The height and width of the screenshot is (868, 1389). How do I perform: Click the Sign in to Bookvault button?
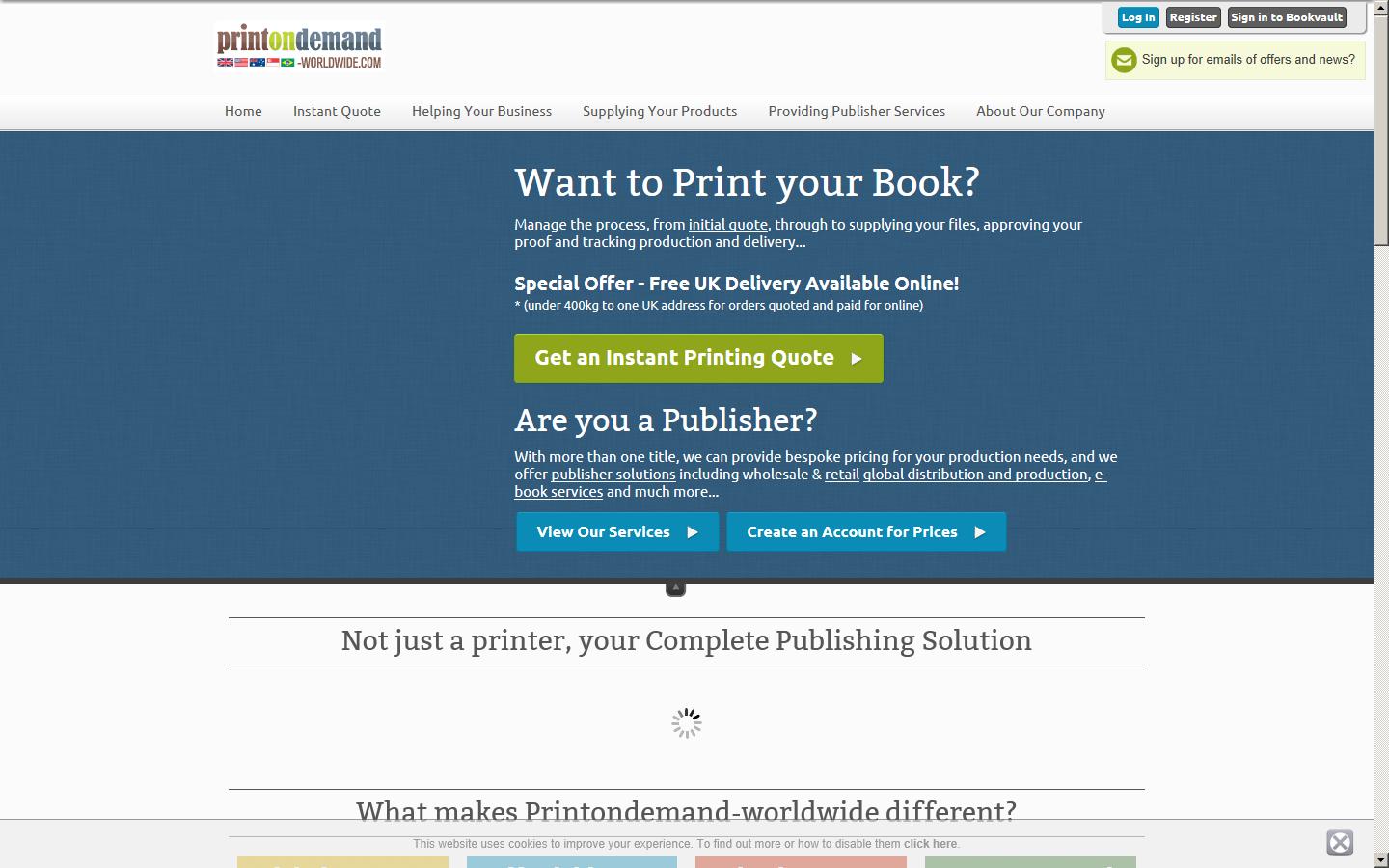tap(1287, 16)
